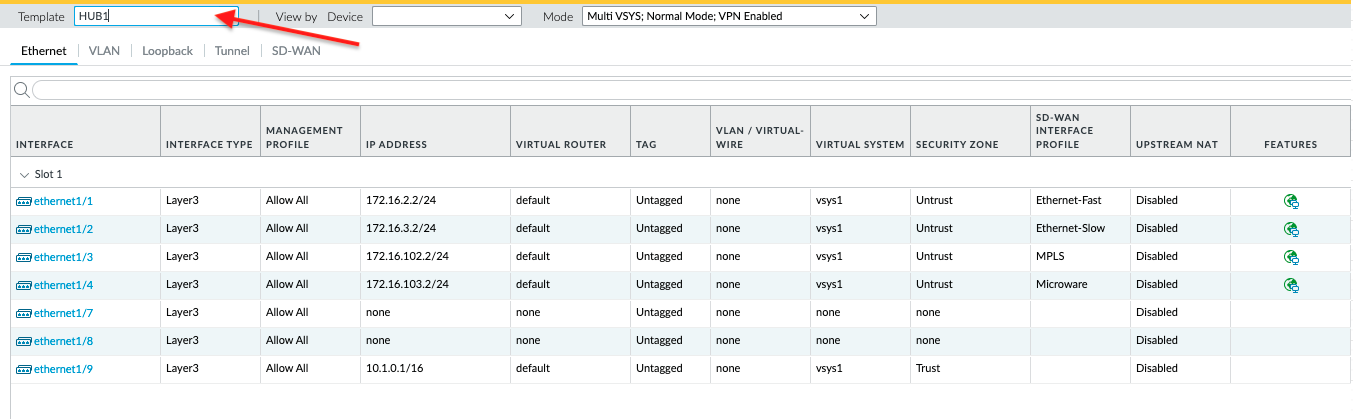Click interface icon beside ethernet1/9
The height and width of the screenshot is (419, 1353).
coord(24,369)
